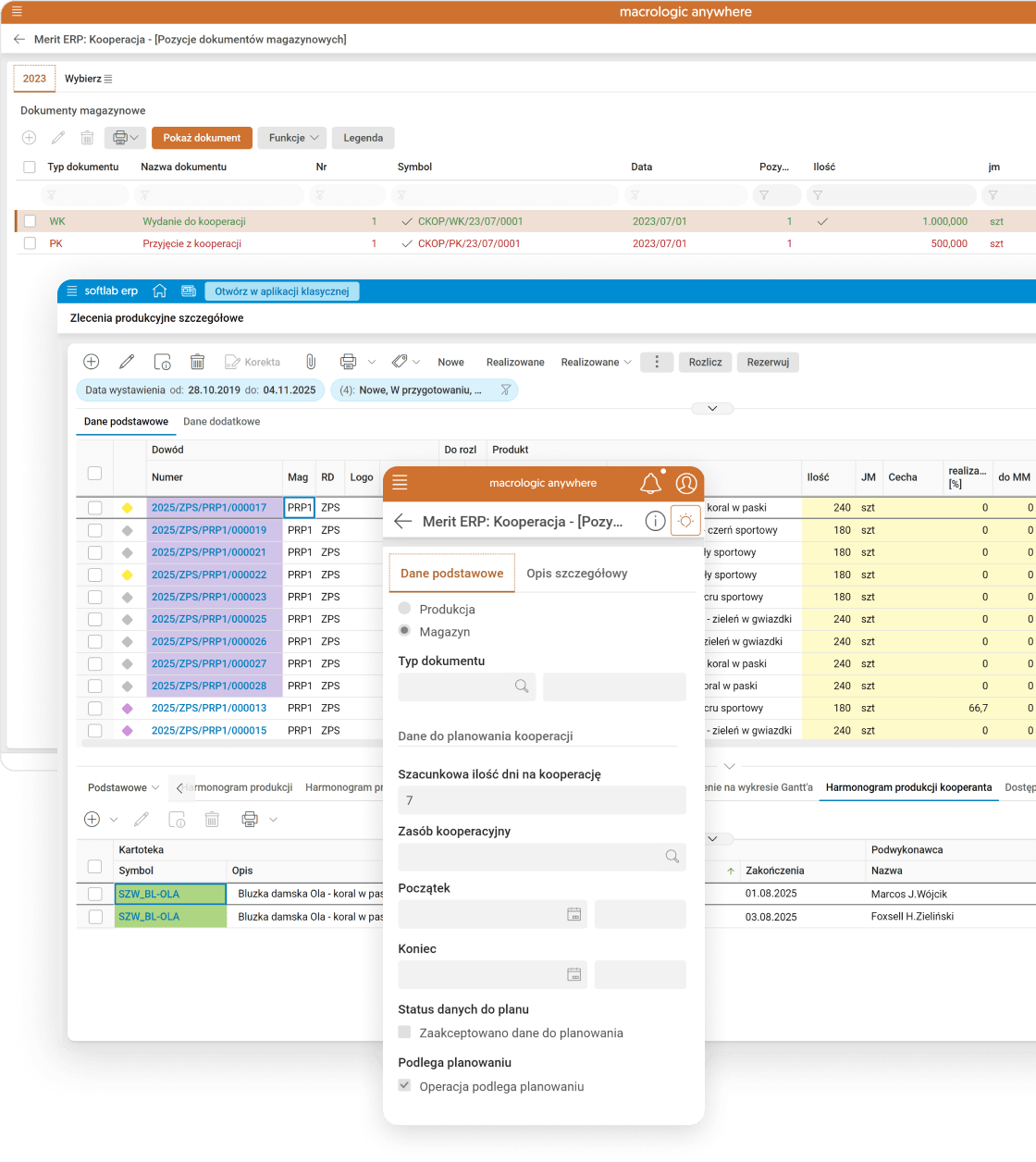Click the notification bell icon
Image resolution: width=1036 pixels, height=1162 pixels.
click(651, 483)
